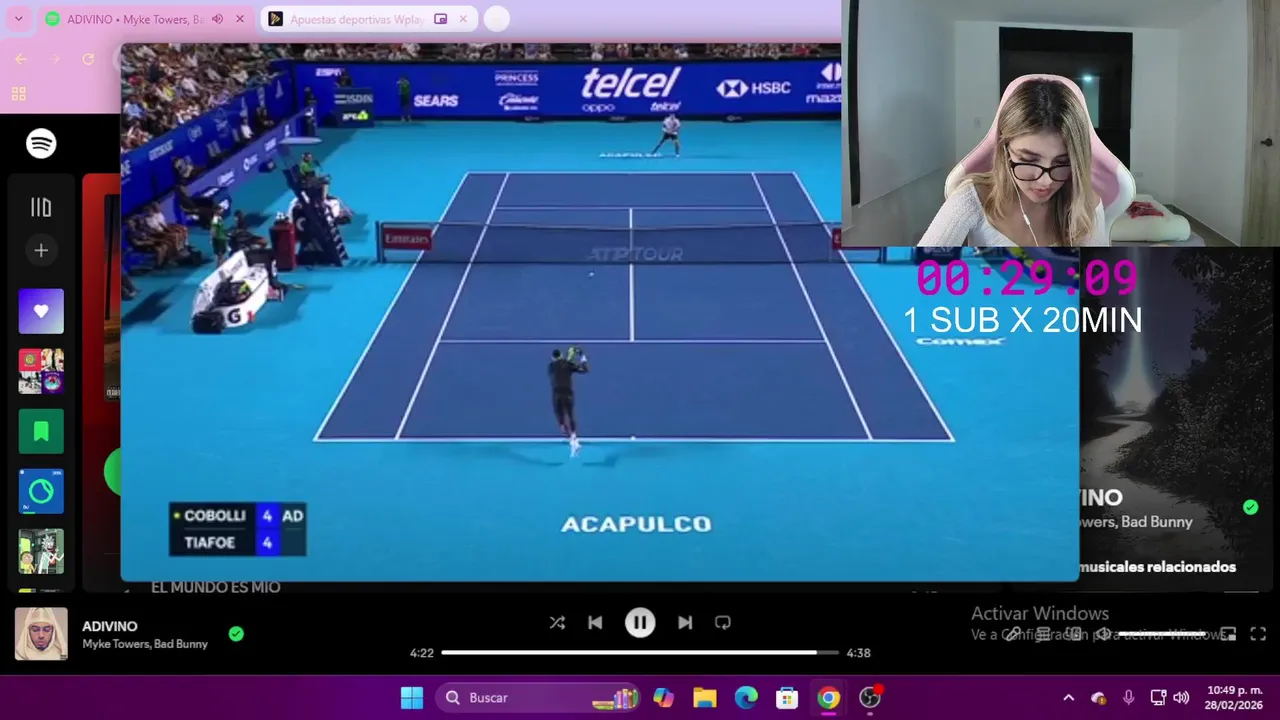Open the collage cover playlist below Liked Songs
The image size is (1280, 720).
tap(41, 371)
